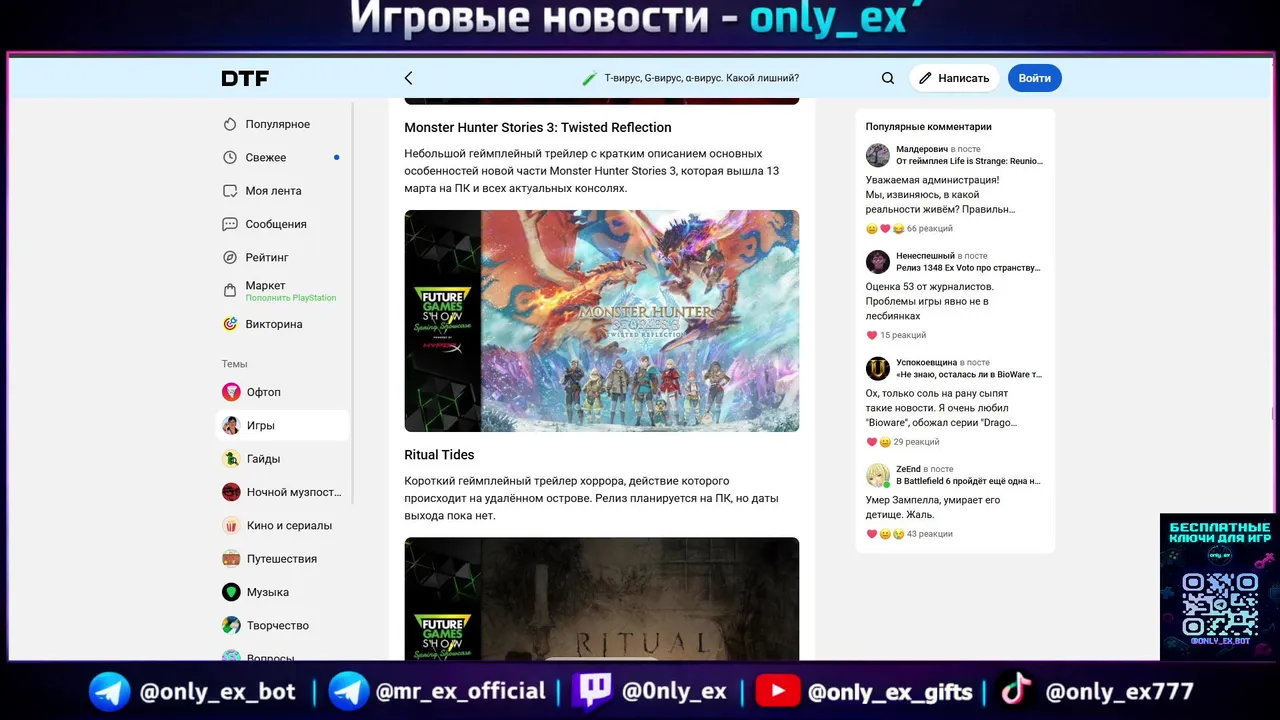Click the Ritual Tides heading
This screenshot has width=1280, height=720.
439,454
